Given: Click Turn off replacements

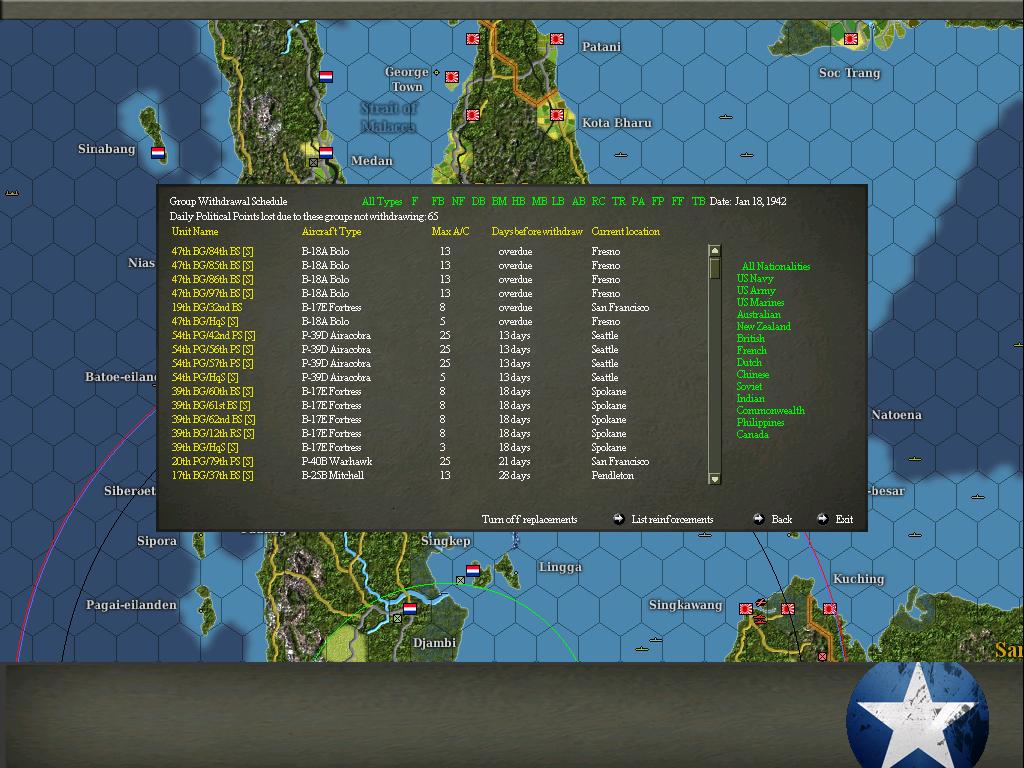Looking at the screenshot, I should (530, 520).
